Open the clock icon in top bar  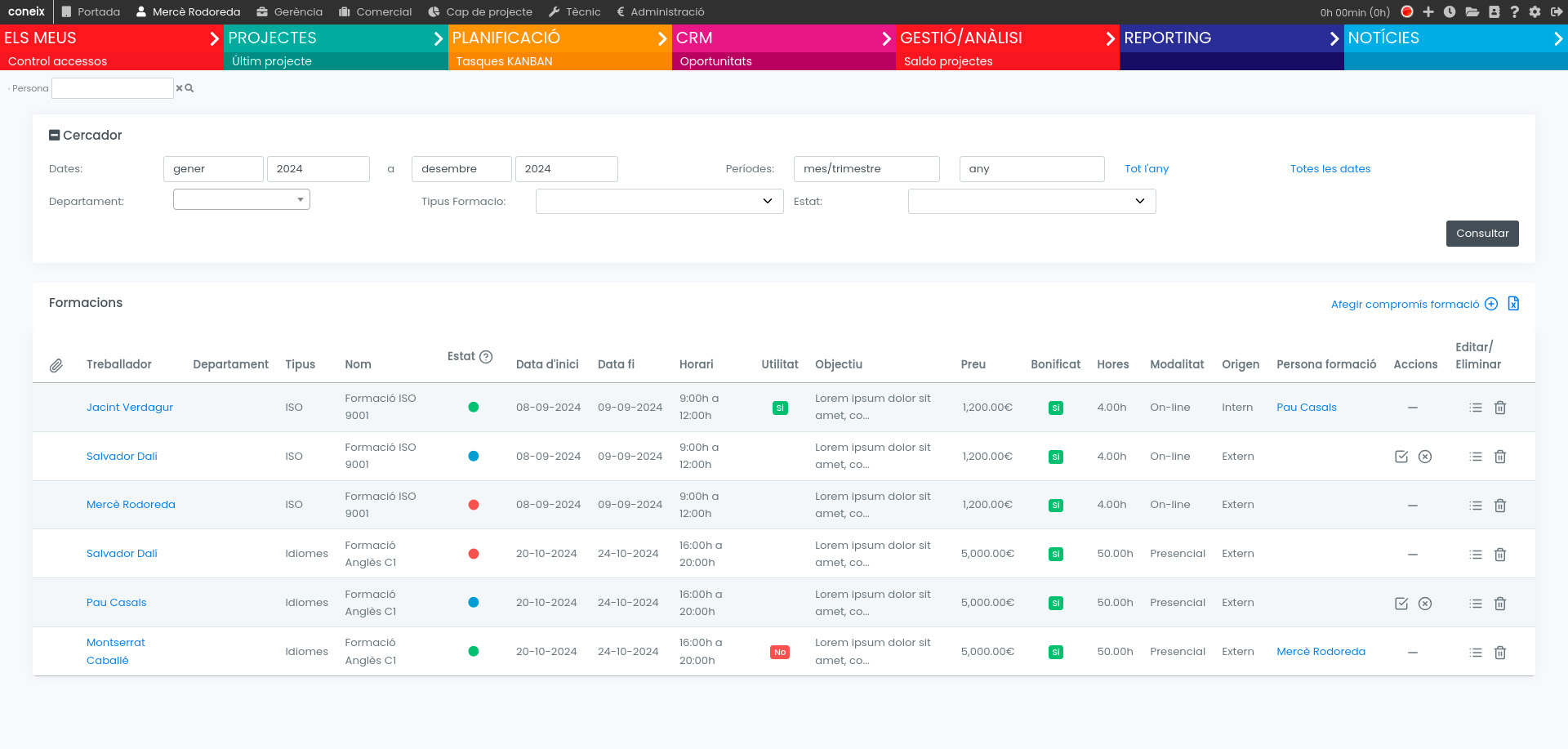(x=1450, y=11)
